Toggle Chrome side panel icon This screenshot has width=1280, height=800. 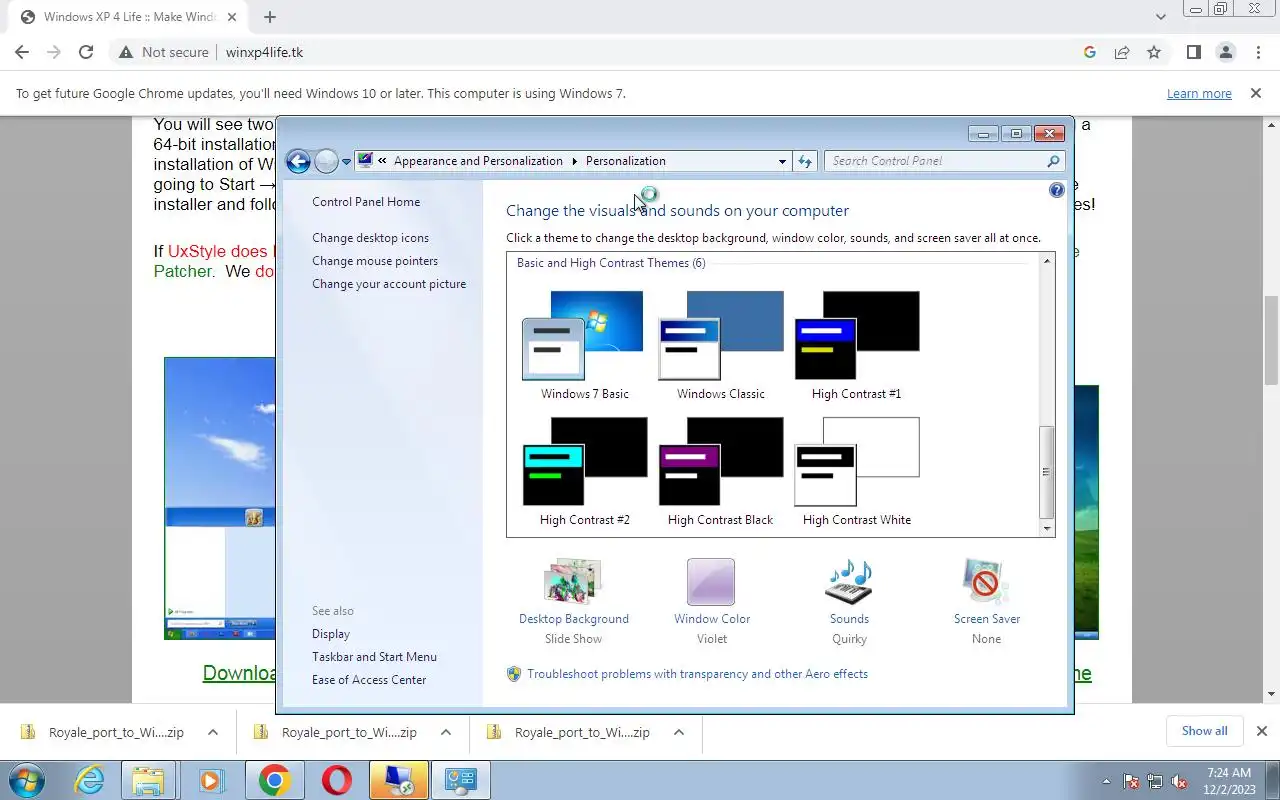click(x=1193, y=52)
